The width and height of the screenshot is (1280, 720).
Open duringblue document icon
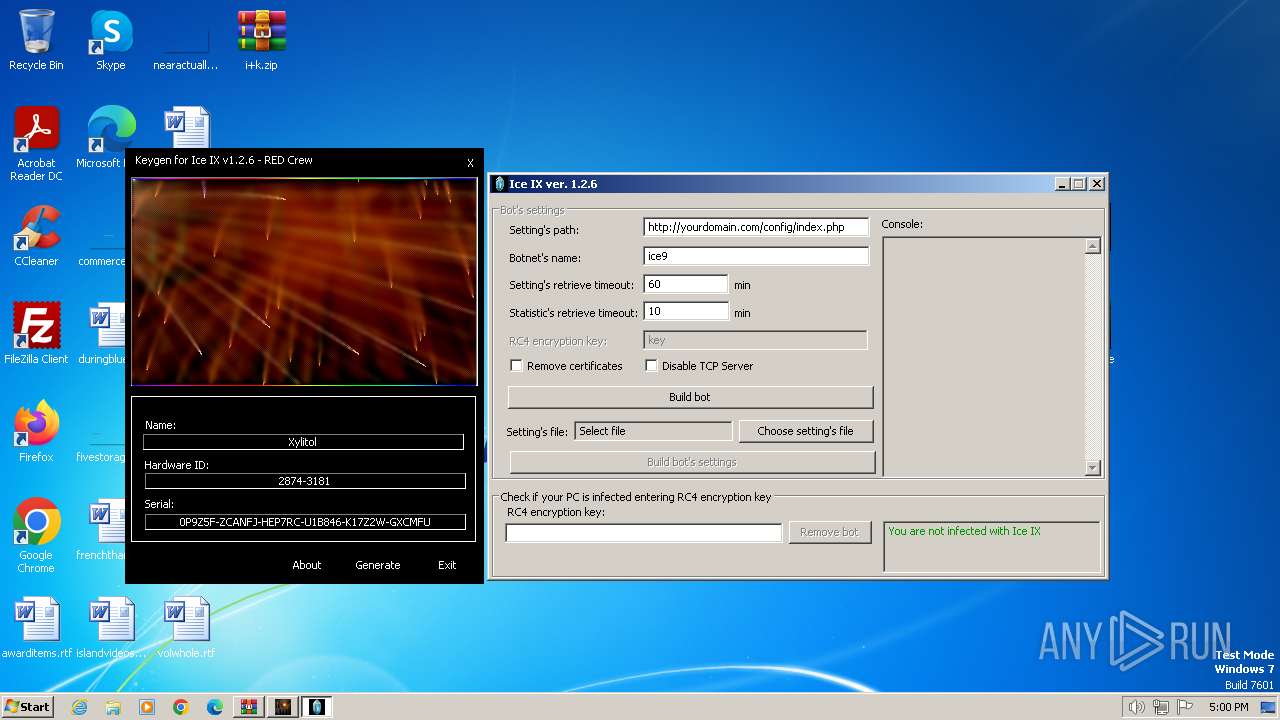pos(103,334)
